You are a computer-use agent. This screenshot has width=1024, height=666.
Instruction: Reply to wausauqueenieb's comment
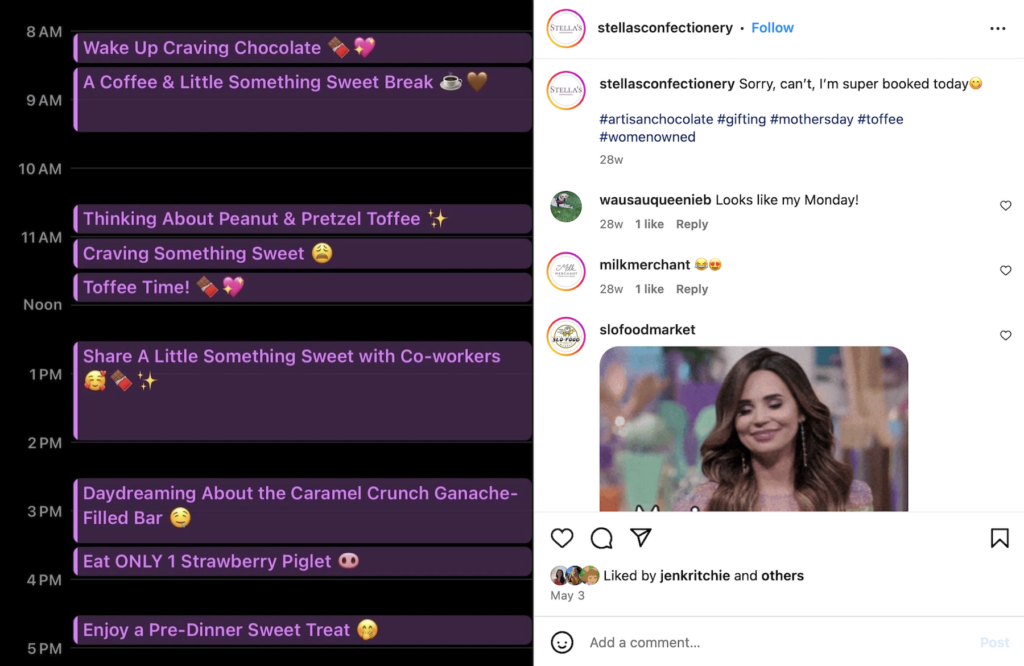(691, 224)
